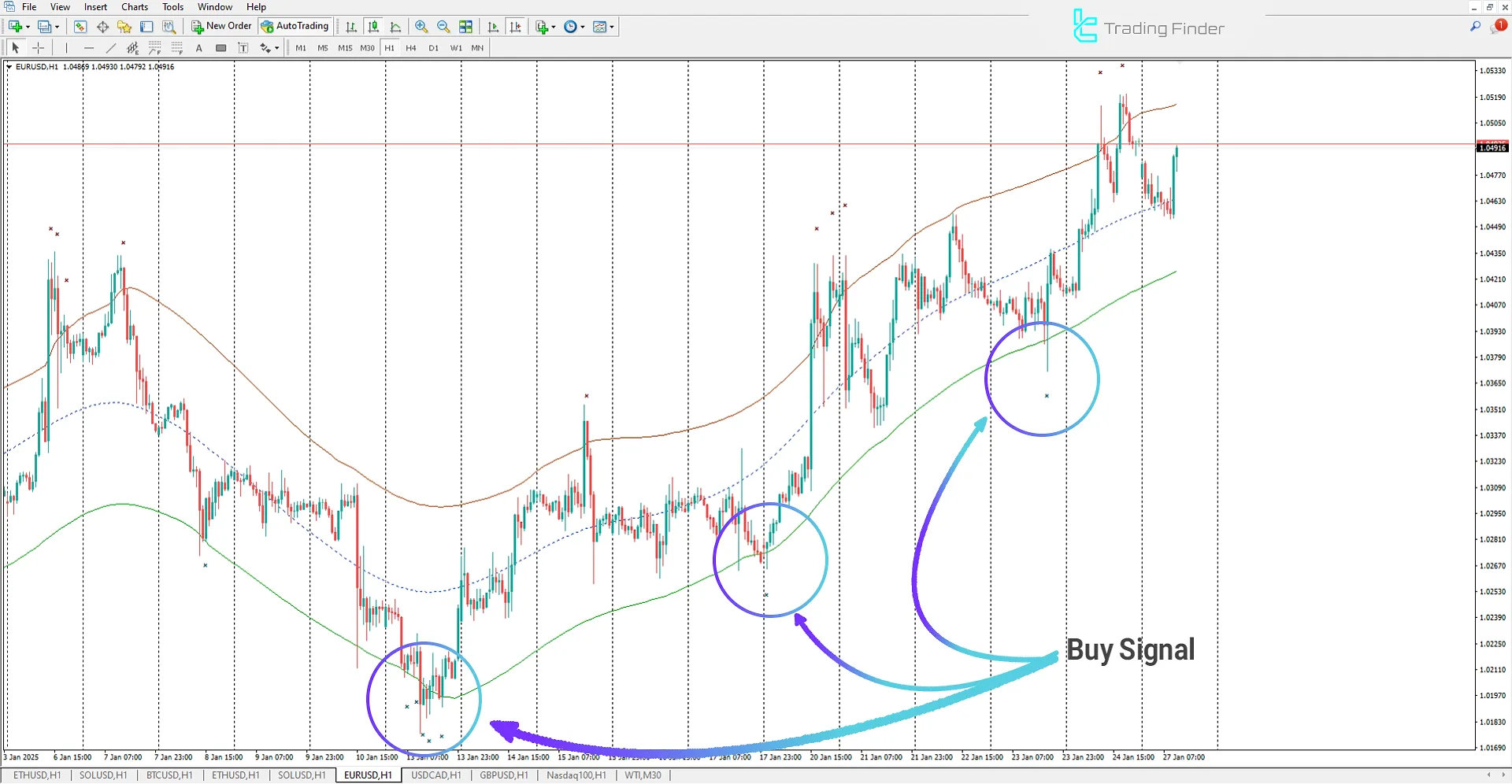
Task: Toggle chart shift from right edge
Action: (x=516, y=26)
